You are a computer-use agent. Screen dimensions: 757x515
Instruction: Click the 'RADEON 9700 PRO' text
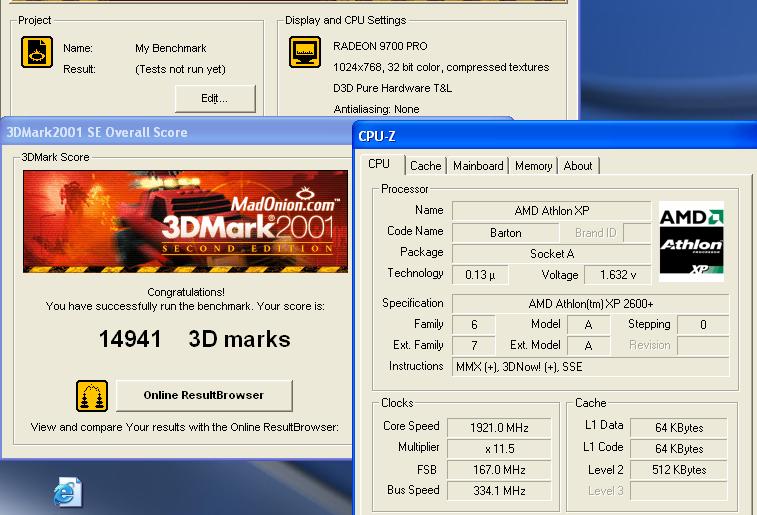coord(380,46)
